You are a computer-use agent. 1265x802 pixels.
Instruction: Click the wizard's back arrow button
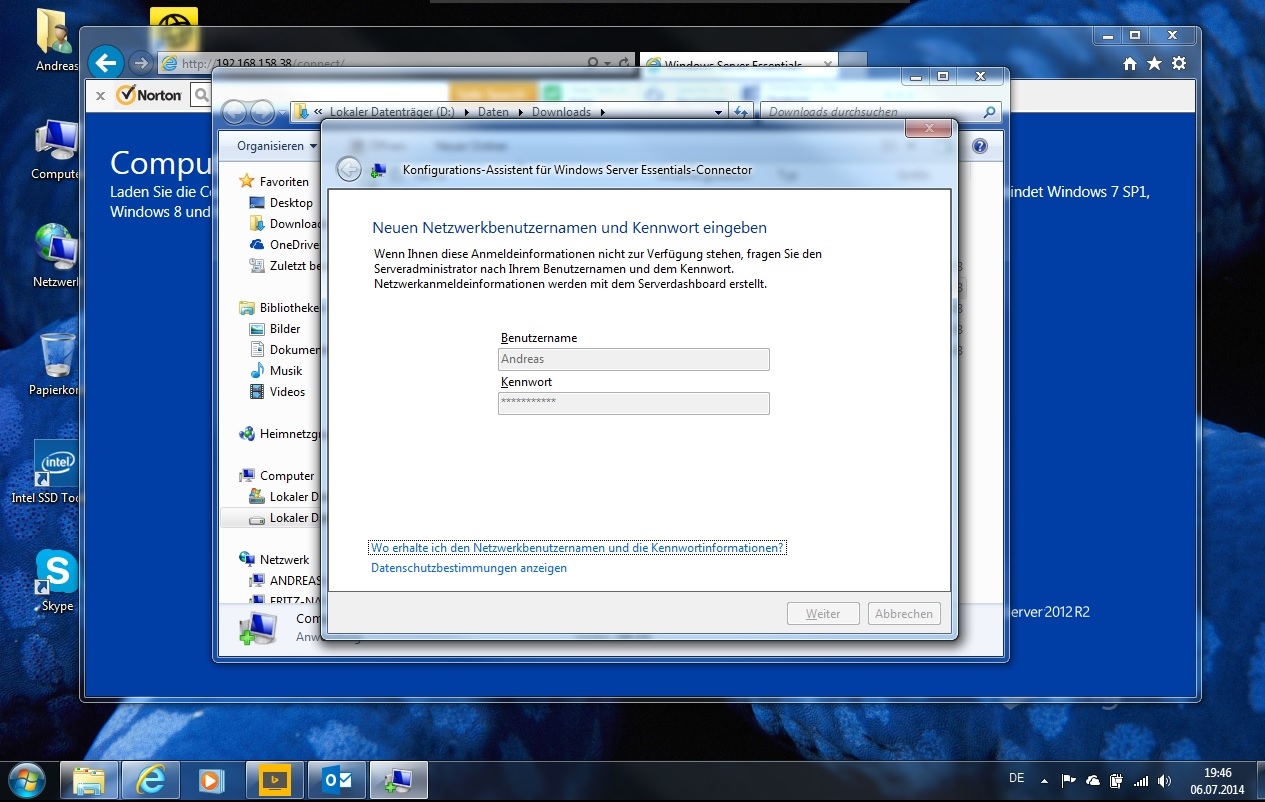coord(348,169)
